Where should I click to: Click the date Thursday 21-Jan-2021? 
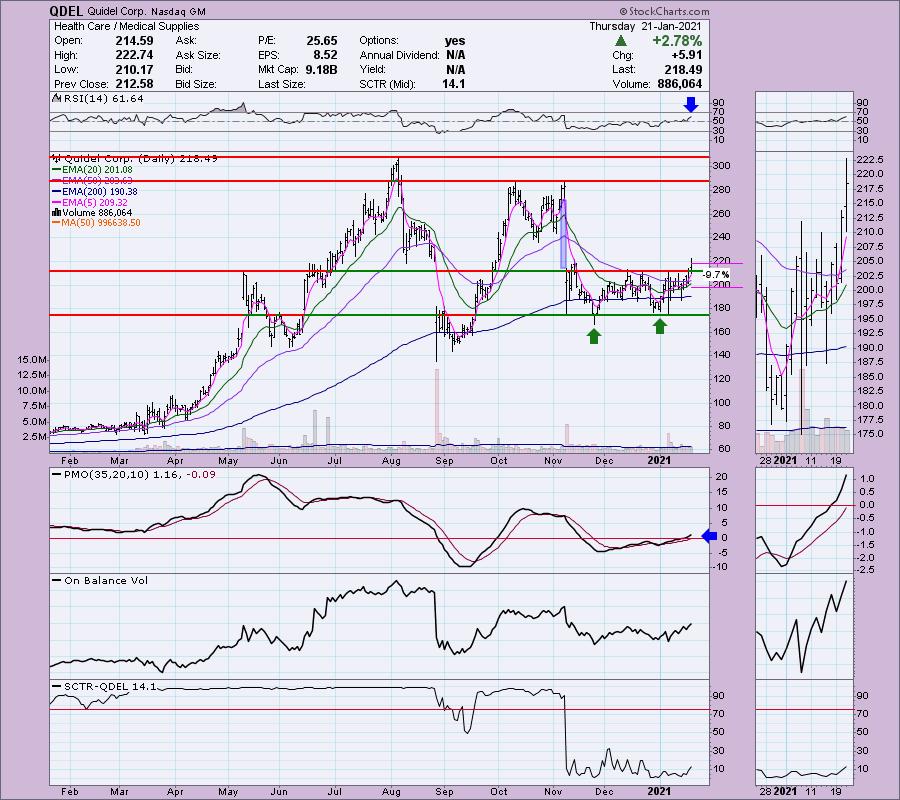click(645, 26)
